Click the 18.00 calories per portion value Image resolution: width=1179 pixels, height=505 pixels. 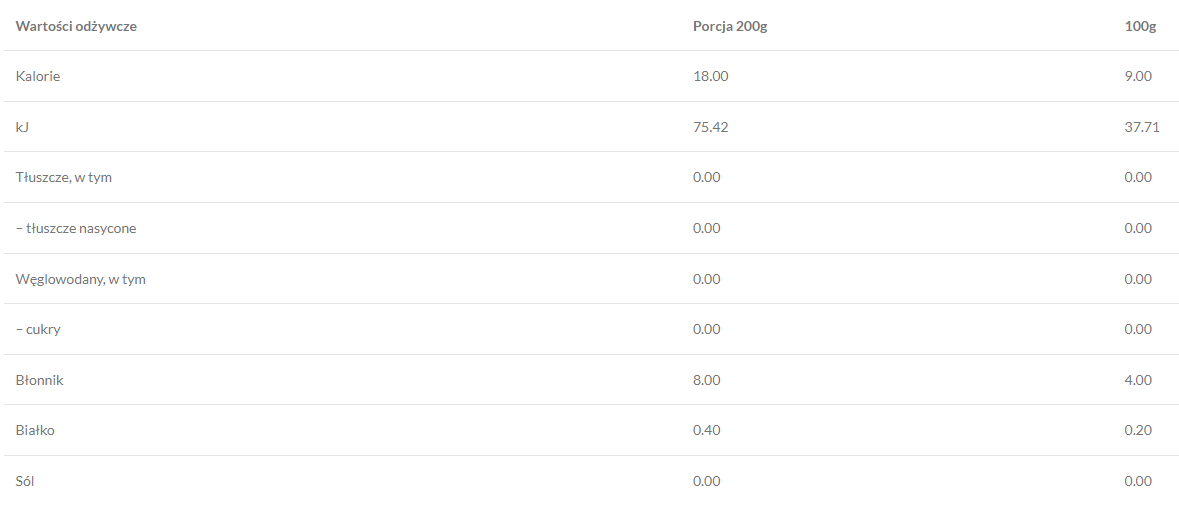click(710, 76)
